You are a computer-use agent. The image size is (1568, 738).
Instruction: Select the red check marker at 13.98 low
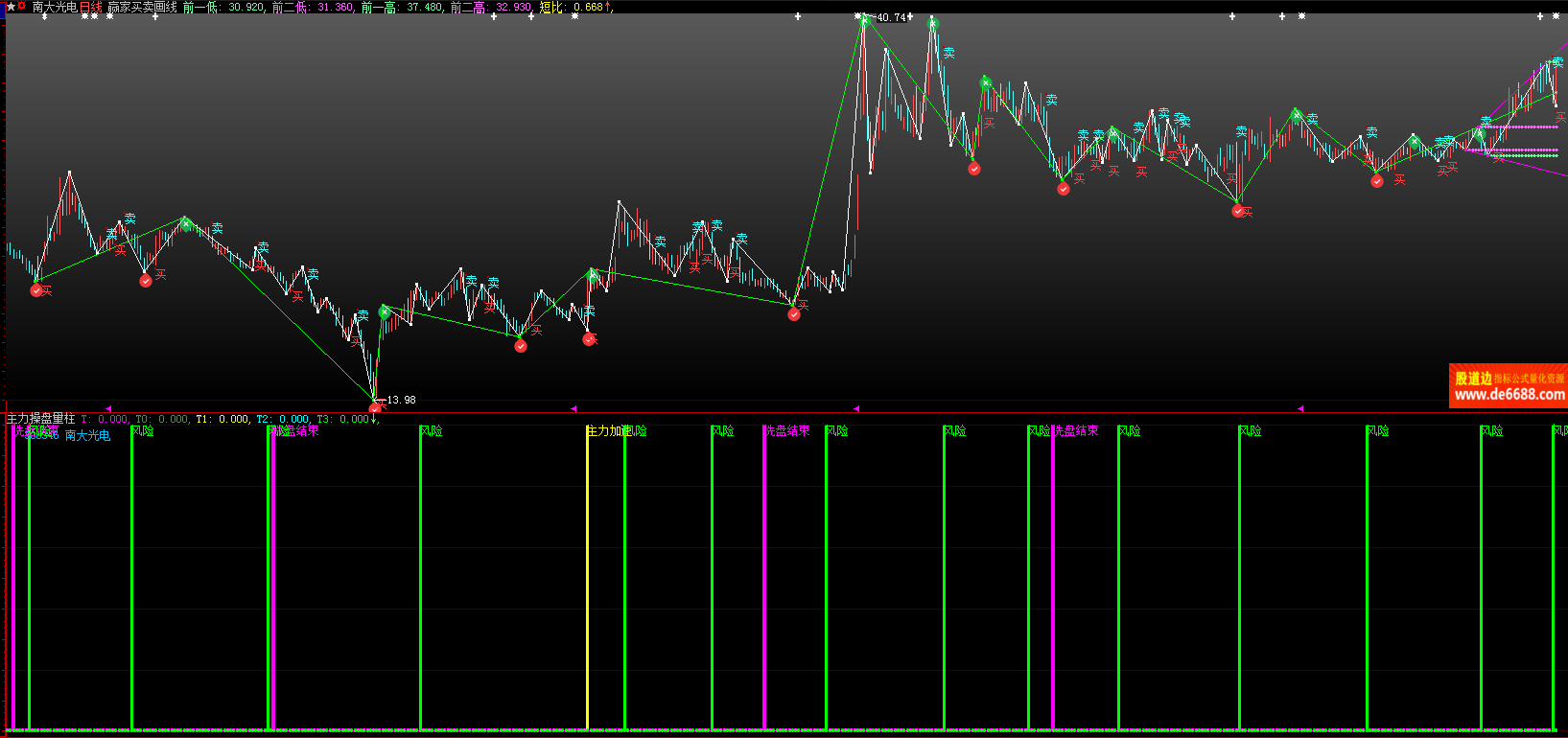(x=375, y=409)
